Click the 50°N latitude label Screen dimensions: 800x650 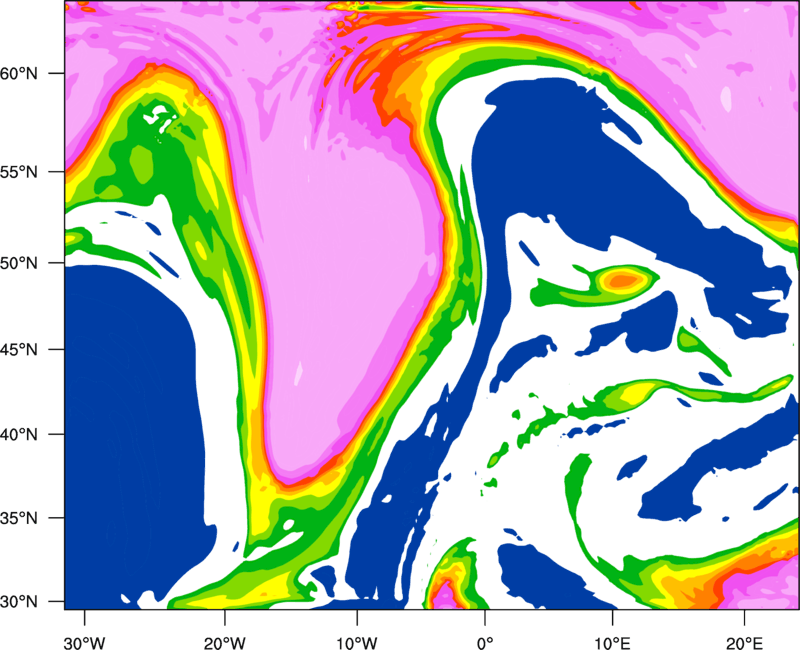19,263
